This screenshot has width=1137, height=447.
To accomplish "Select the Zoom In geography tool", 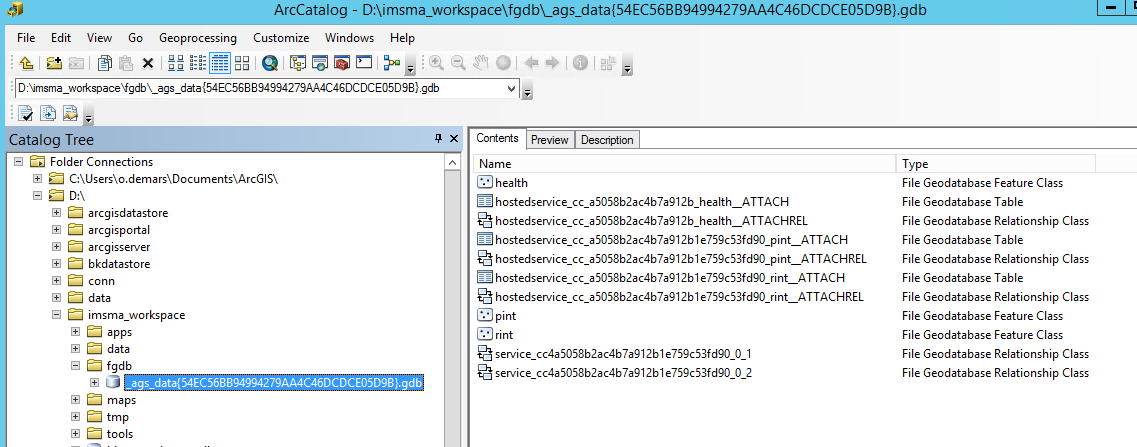I will click(x=436, y=63).
